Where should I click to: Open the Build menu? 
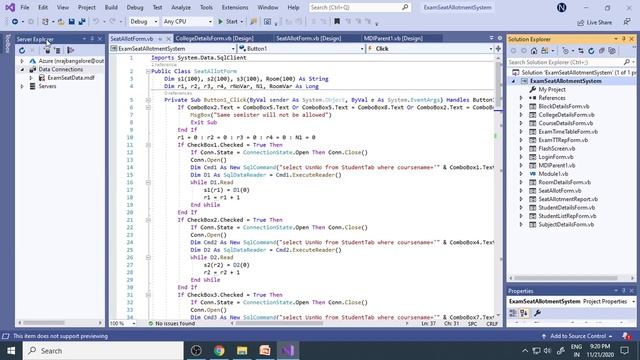[x=111, y=7]
